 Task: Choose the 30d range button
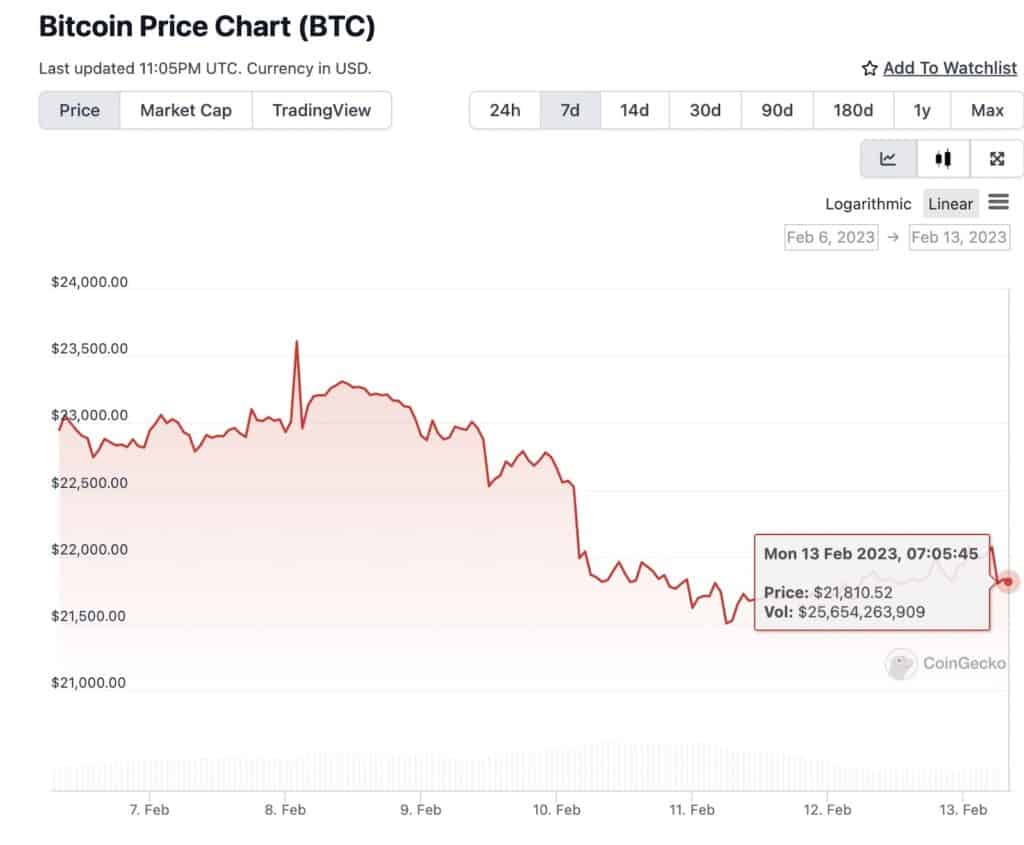tap(705, 110)
